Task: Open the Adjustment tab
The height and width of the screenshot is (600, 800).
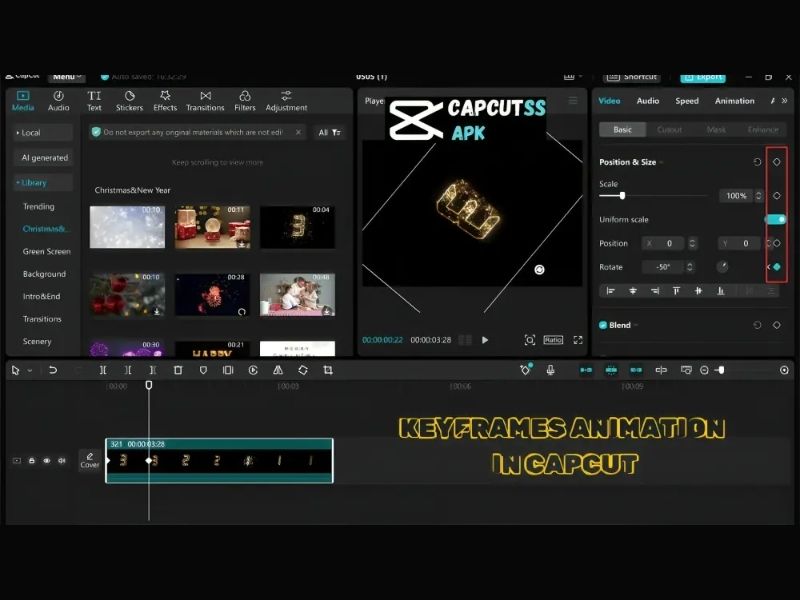Action: pyautogui.click(x=286, y=101)
